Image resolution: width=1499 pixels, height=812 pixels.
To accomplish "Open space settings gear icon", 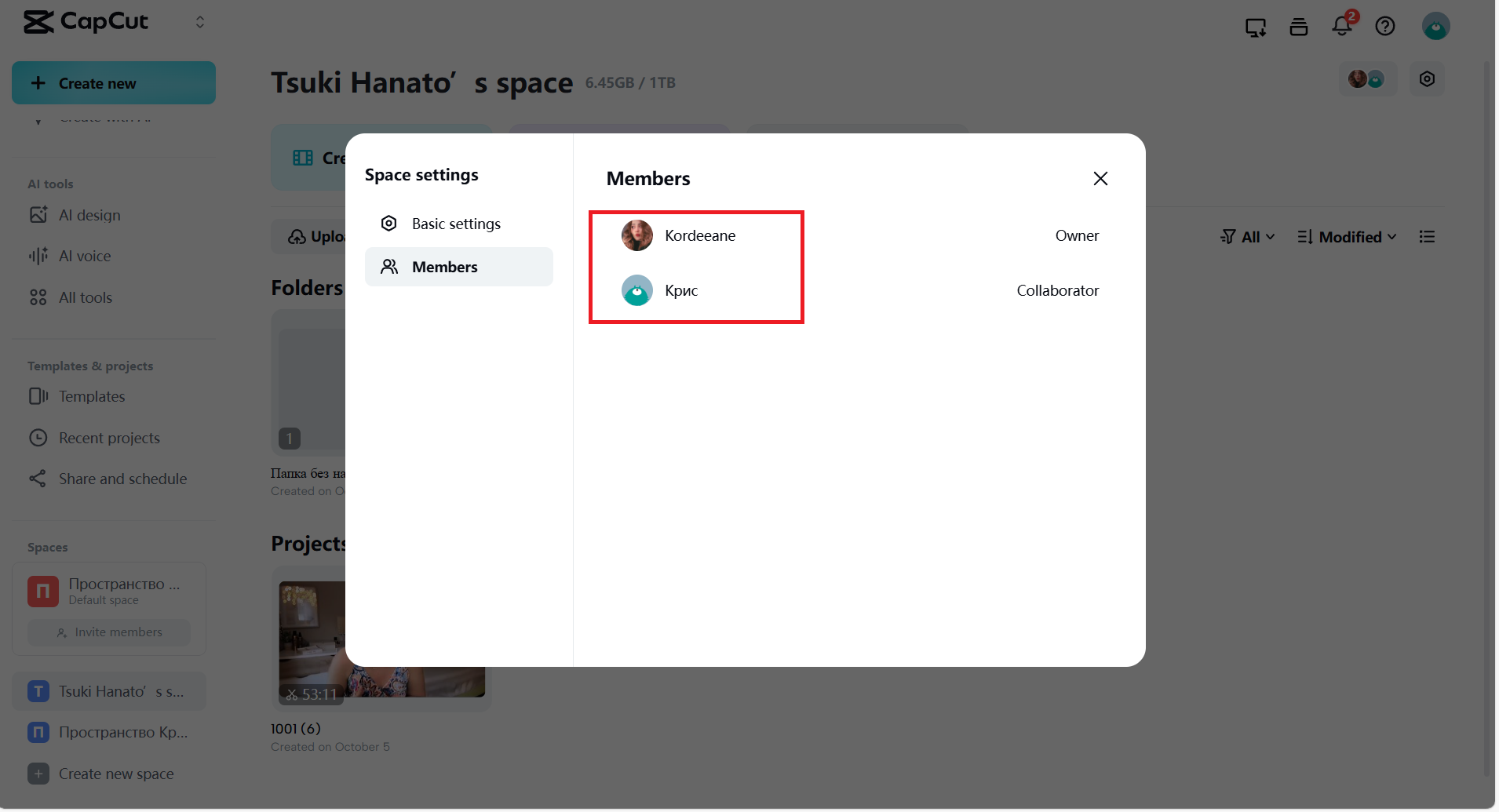I will (1427, 79).
